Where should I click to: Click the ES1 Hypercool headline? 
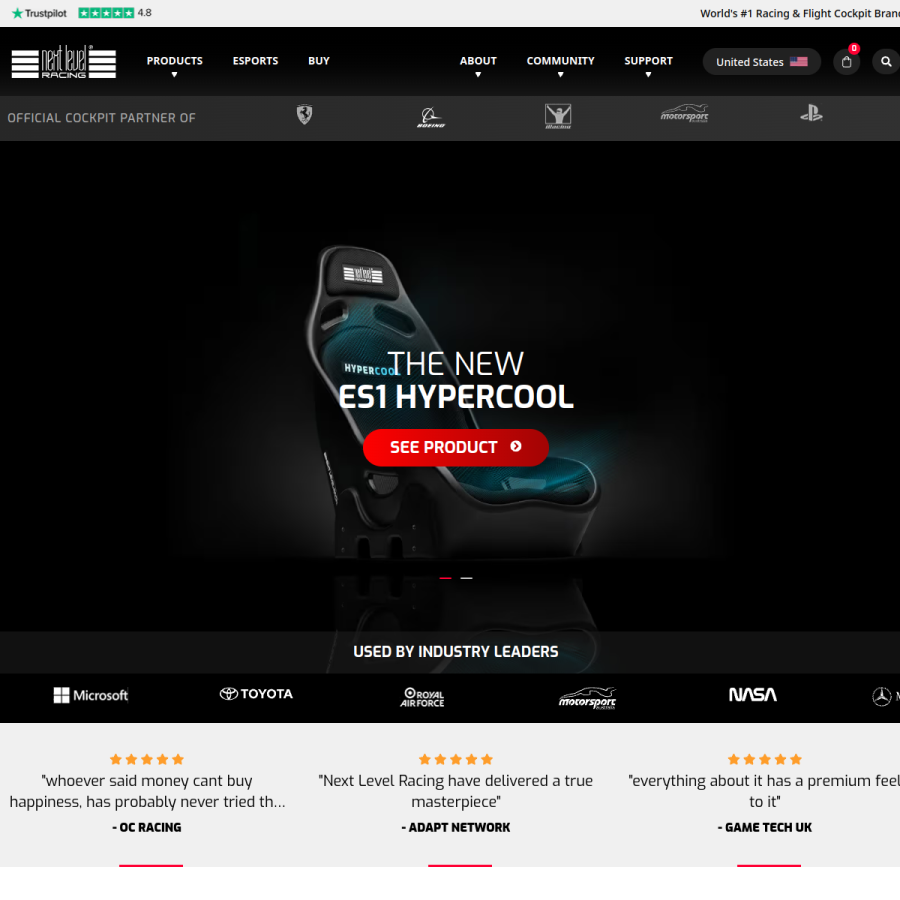[x=456, y=397]
